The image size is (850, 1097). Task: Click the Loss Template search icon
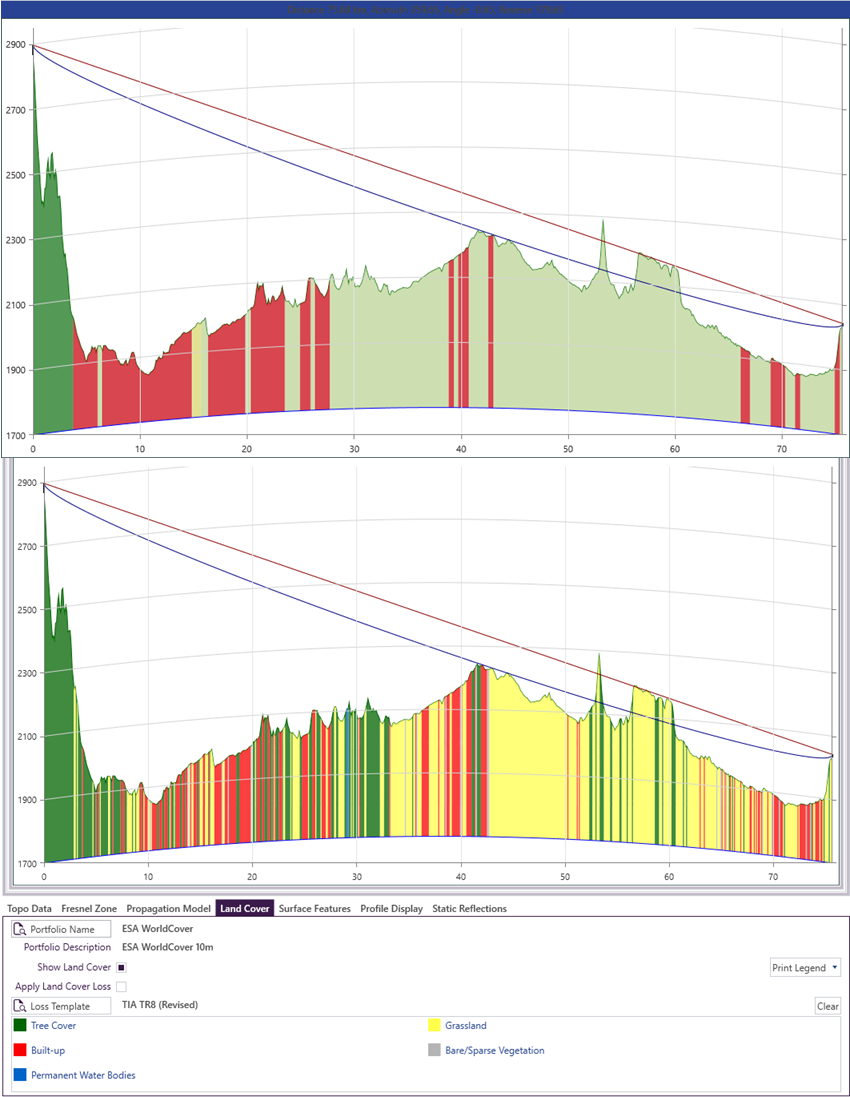pos(21,1005)
